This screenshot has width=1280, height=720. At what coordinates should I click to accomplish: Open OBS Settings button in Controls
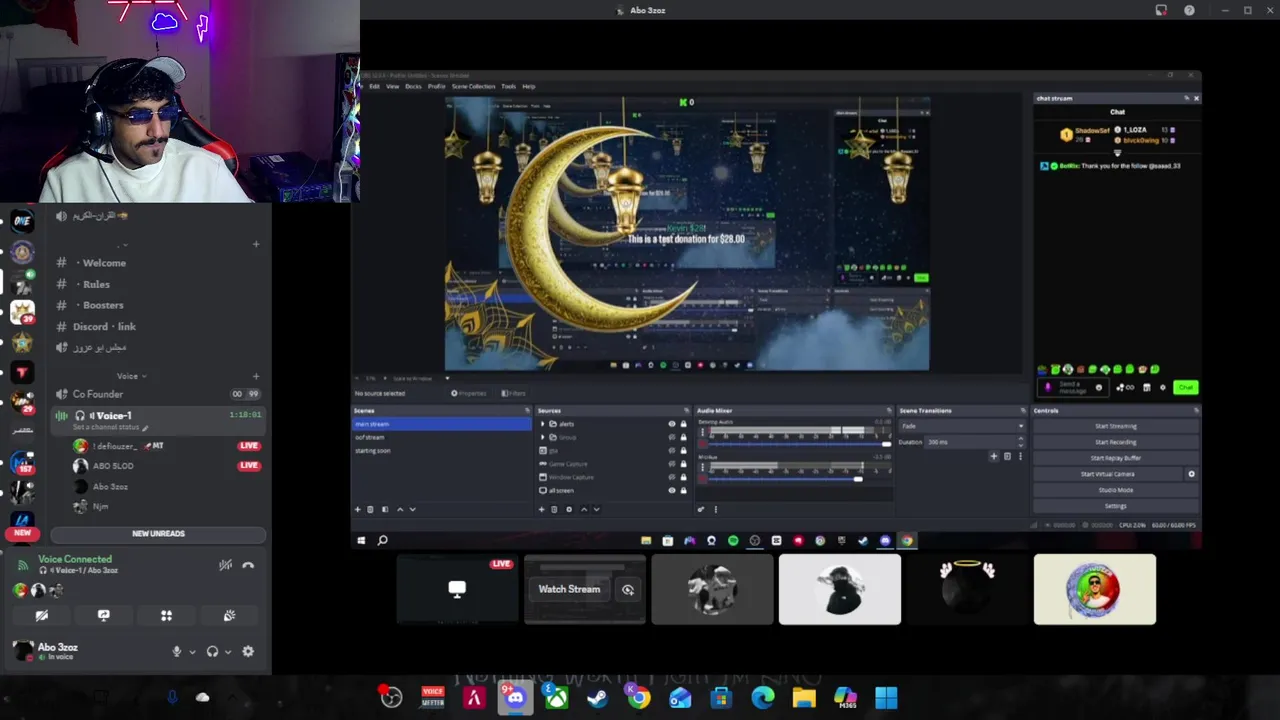(x=1115, y=506)
